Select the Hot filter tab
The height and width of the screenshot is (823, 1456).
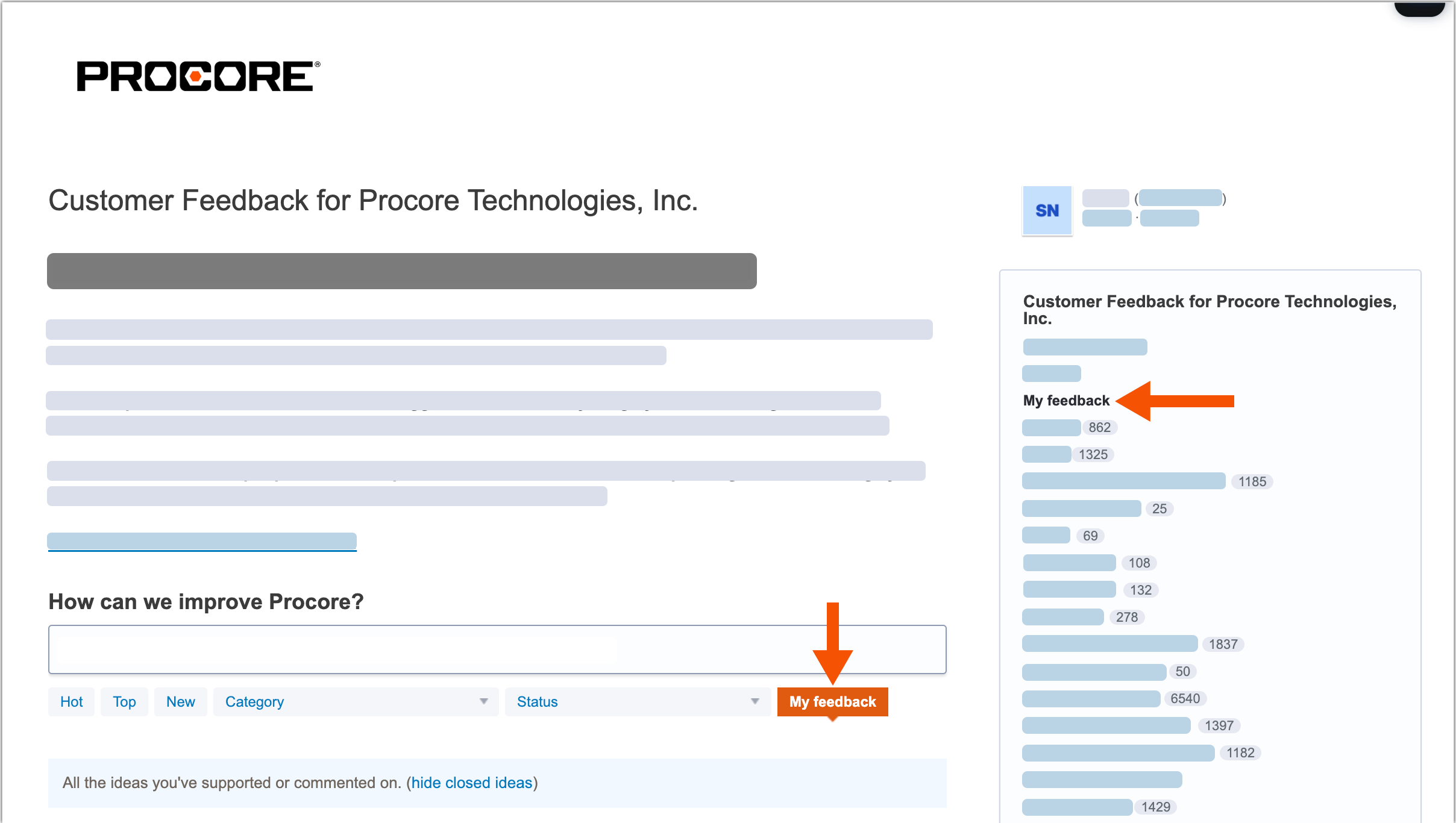point(71,701)
